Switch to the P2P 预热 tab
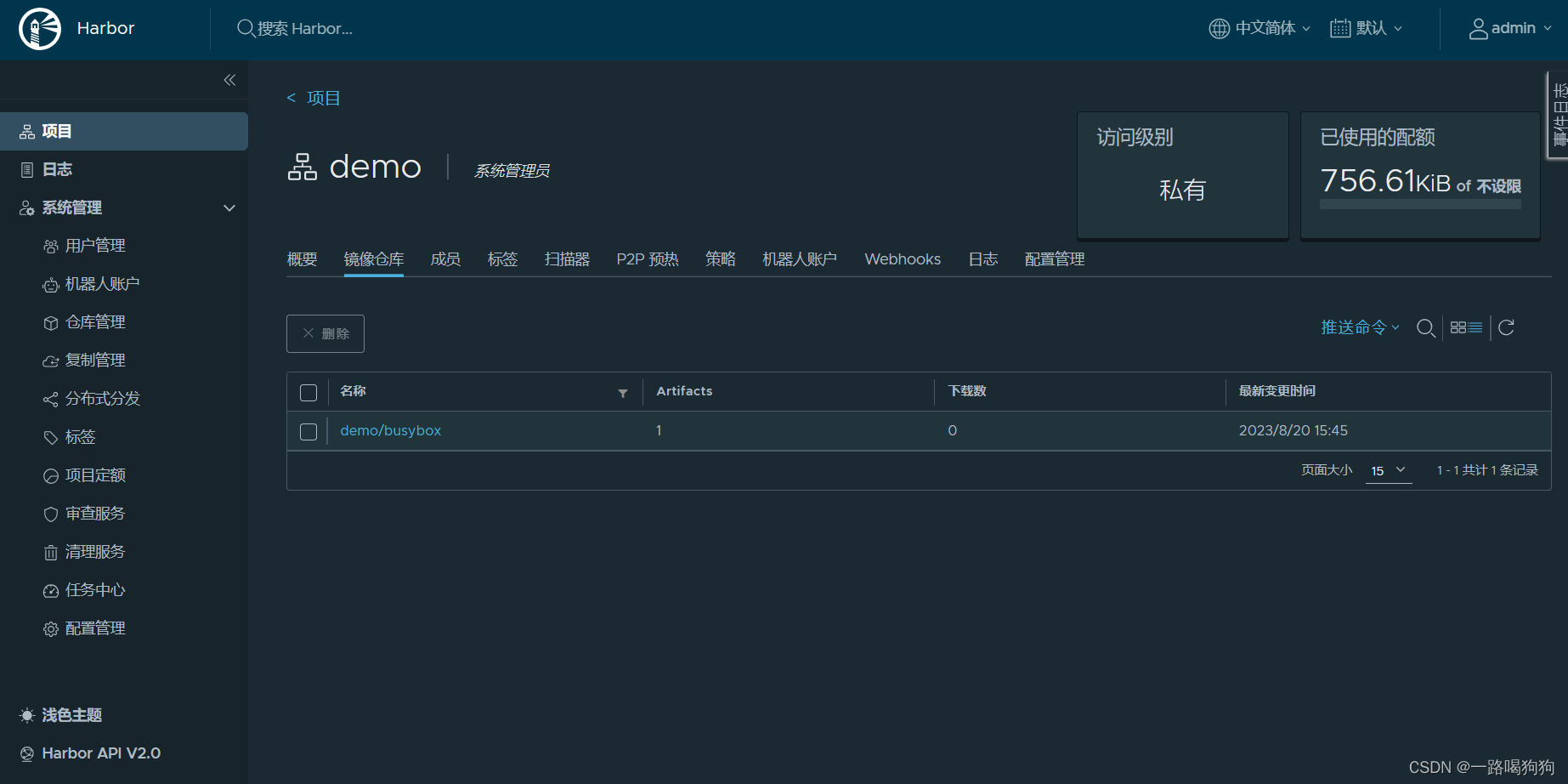1568x784 pixels. [648, 259]
